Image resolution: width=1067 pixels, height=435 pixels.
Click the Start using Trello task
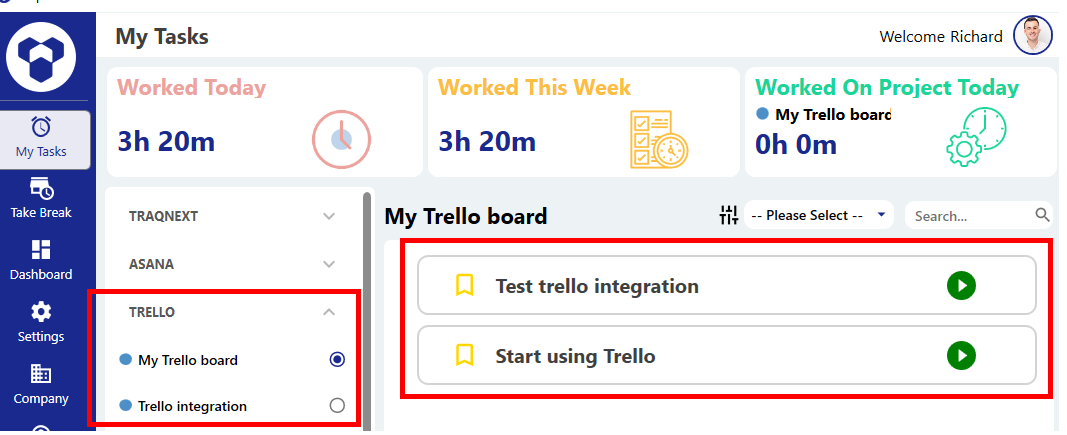point(575,355)
